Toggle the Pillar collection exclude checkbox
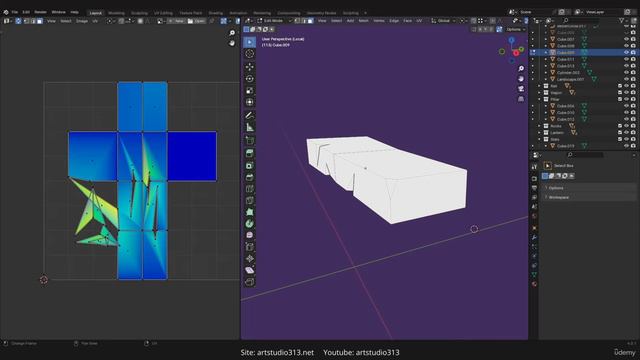Viewport: 640px width, 360px height. pos(620,99)
